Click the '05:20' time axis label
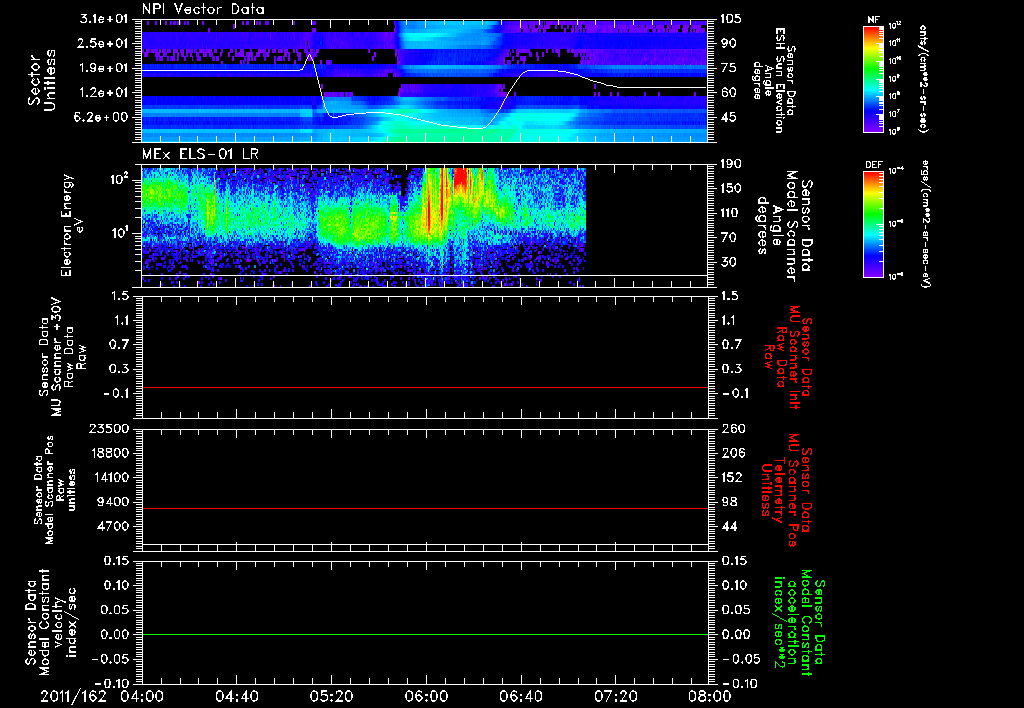Image resolution: width=1024 pixels, height=708 pixels. 332,696
